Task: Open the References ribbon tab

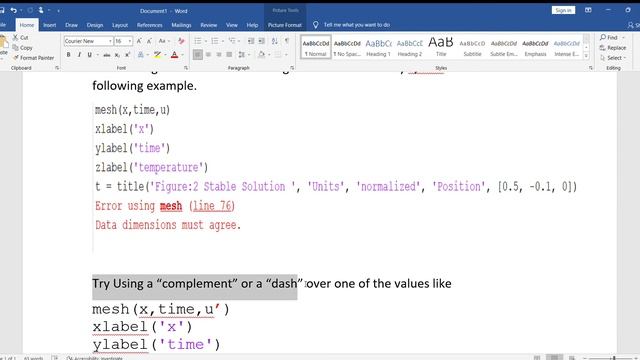Action: [x=149, y=25]
